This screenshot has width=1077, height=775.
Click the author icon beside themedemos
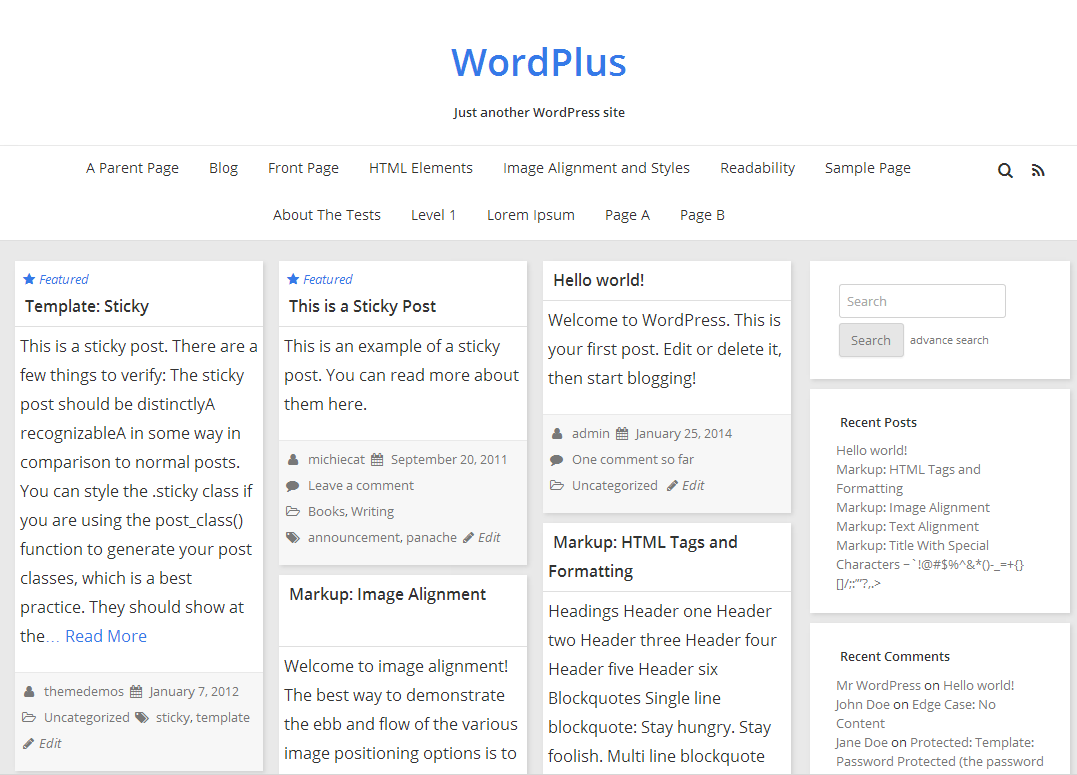tap(29, 691)
